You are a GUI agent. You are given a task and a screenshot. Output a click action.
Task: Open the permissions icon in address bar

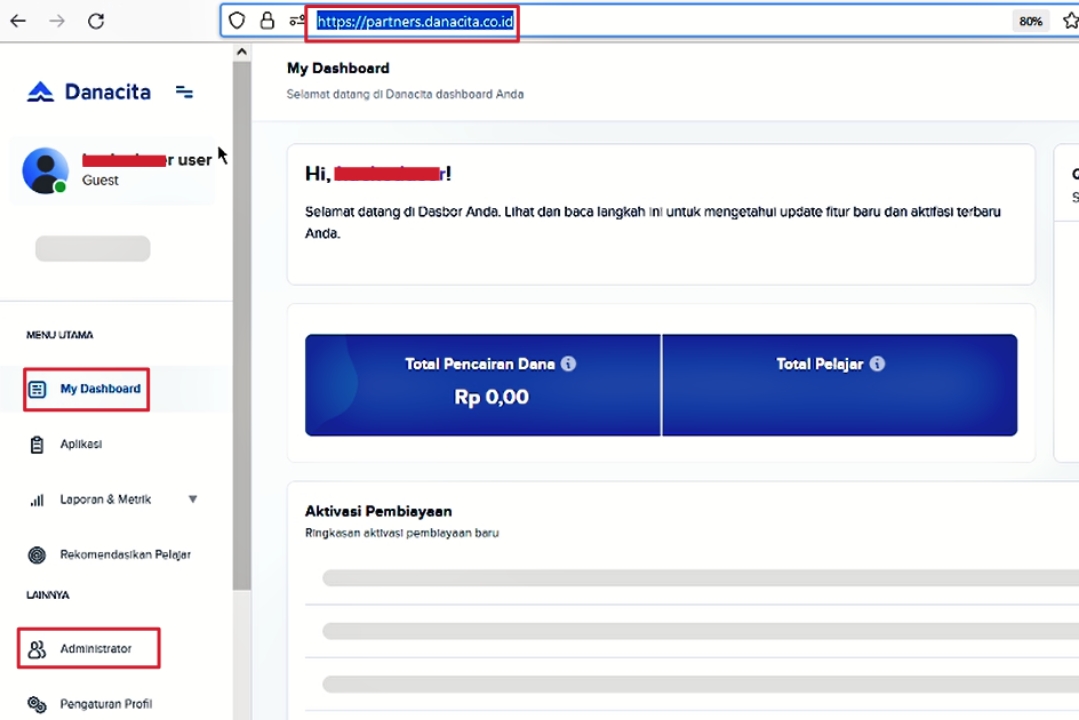tap(297, 21)
